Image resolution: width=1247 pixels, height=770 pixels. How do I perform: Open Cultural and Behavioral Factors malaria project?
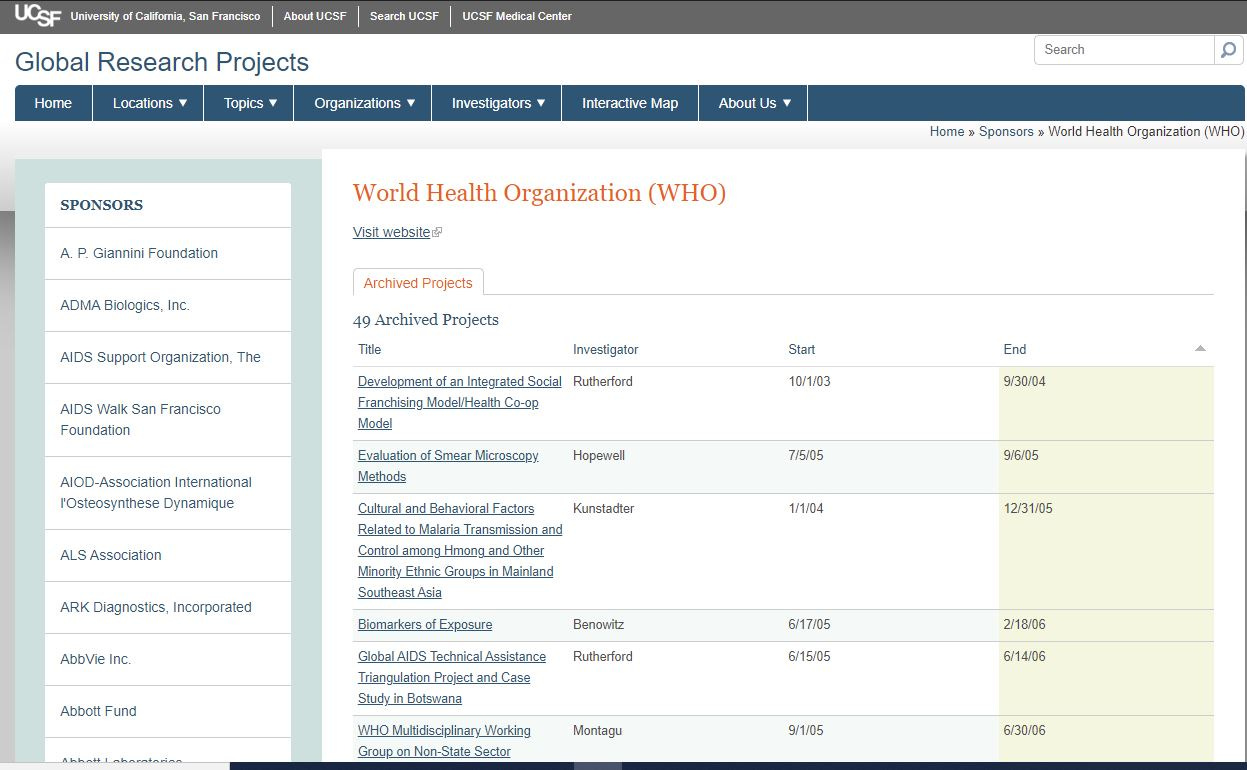460,550
